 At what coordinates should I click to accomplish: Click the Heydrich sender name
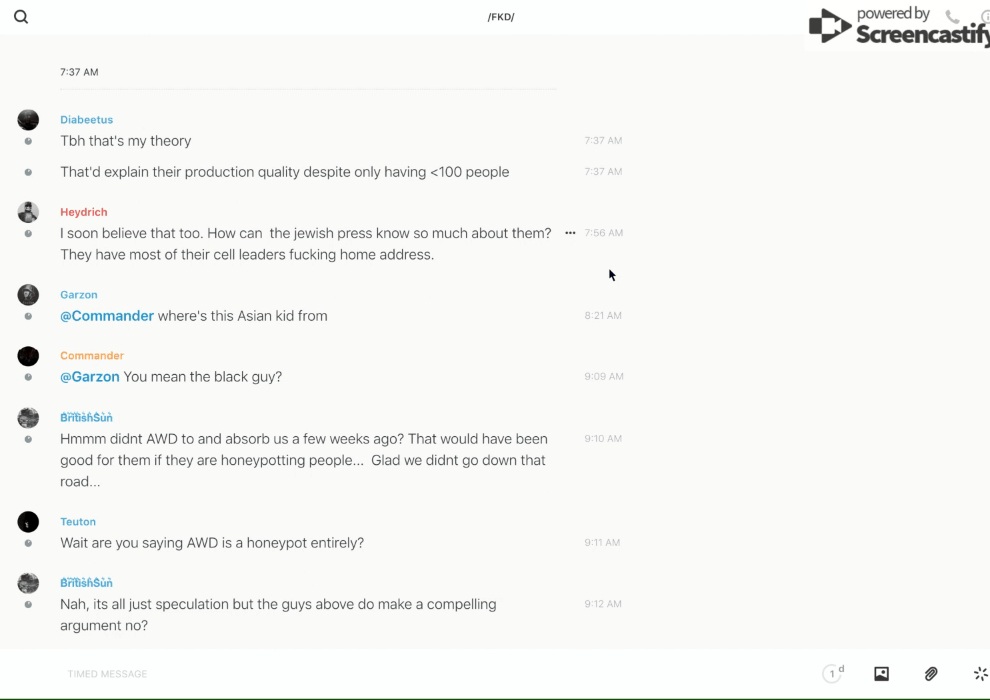(x=83, y=212)
